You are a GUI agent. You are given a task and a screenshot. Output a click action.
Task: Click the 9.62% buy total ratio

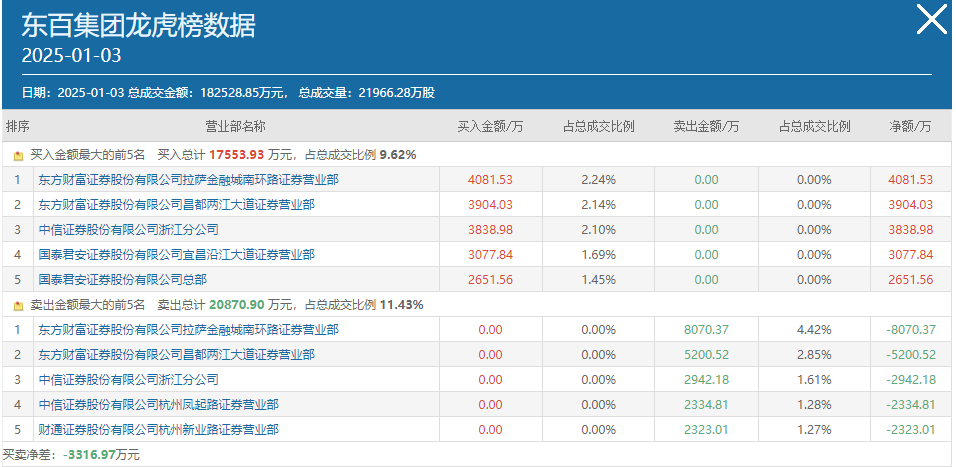click(398, 155)
